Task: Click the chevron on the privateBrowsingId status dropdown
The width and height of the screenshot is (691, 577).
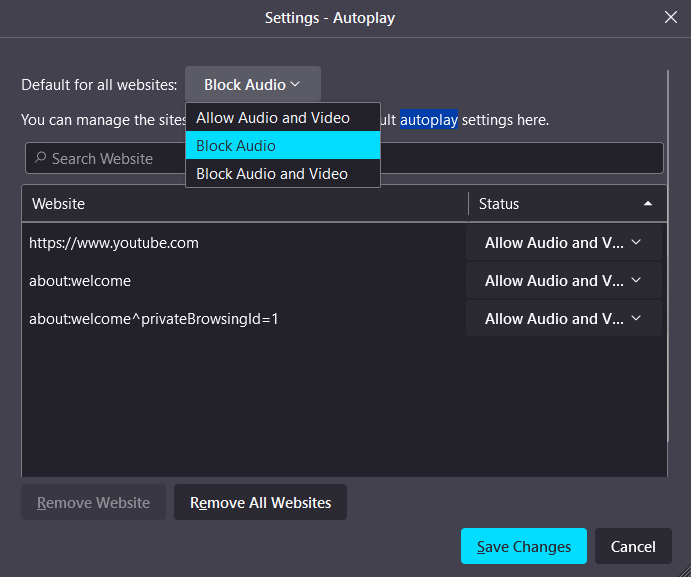Action: click(x=636, y=318)
